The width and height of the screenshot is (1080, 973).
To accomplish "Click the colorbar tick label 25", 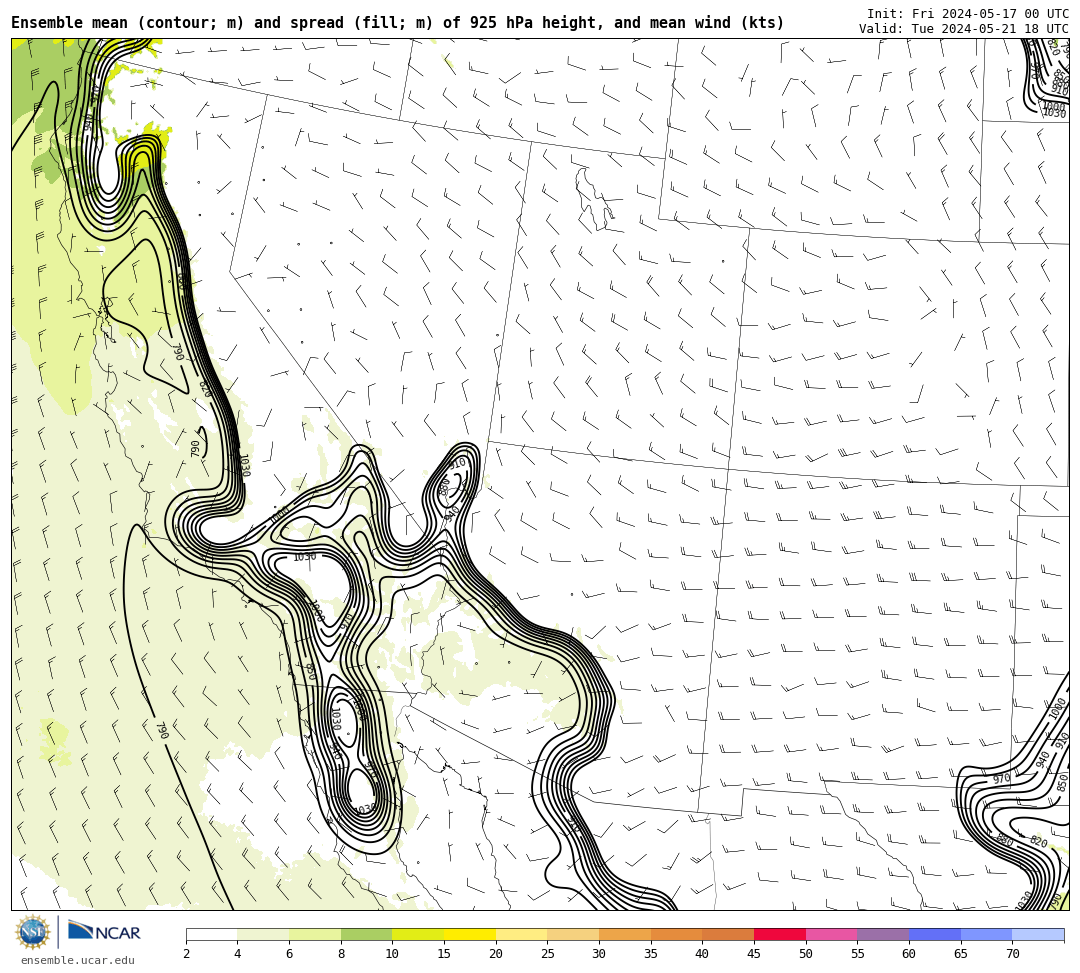I will (548, 954).
